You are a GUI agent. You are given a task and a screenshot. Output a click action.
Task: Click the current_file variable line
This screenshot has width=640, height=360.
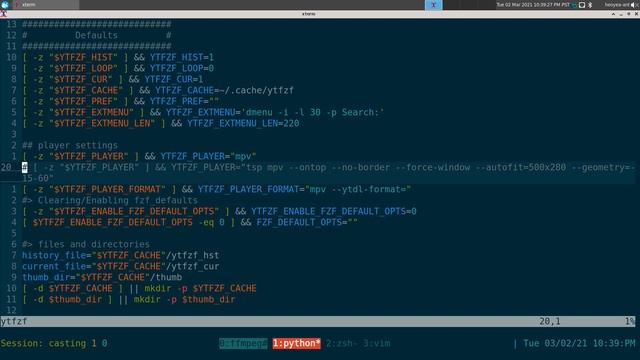coord(120,266)
